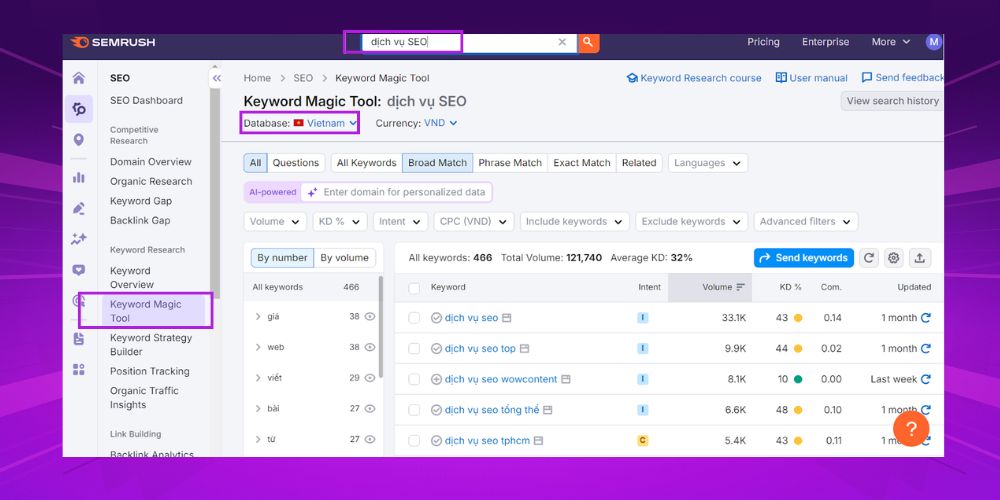Open table settings gear icon
1000x500 pixels.
pyautogui.click(x=893, y=258)
